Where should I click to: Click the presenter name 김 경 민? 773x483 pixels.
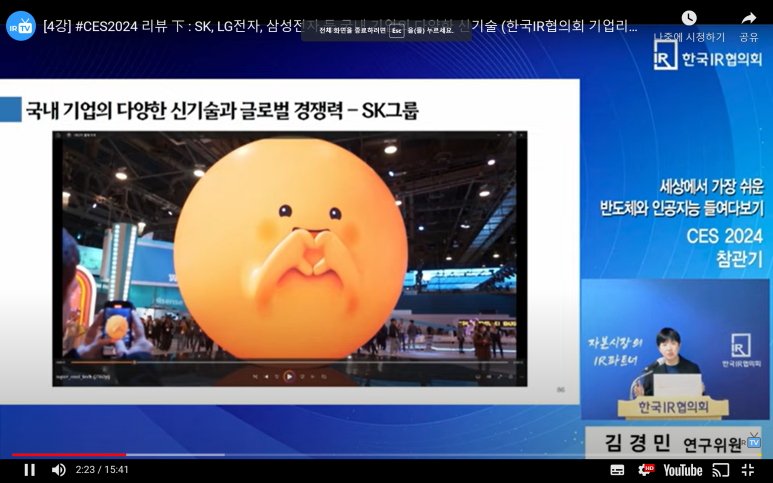tap(637, 443)
